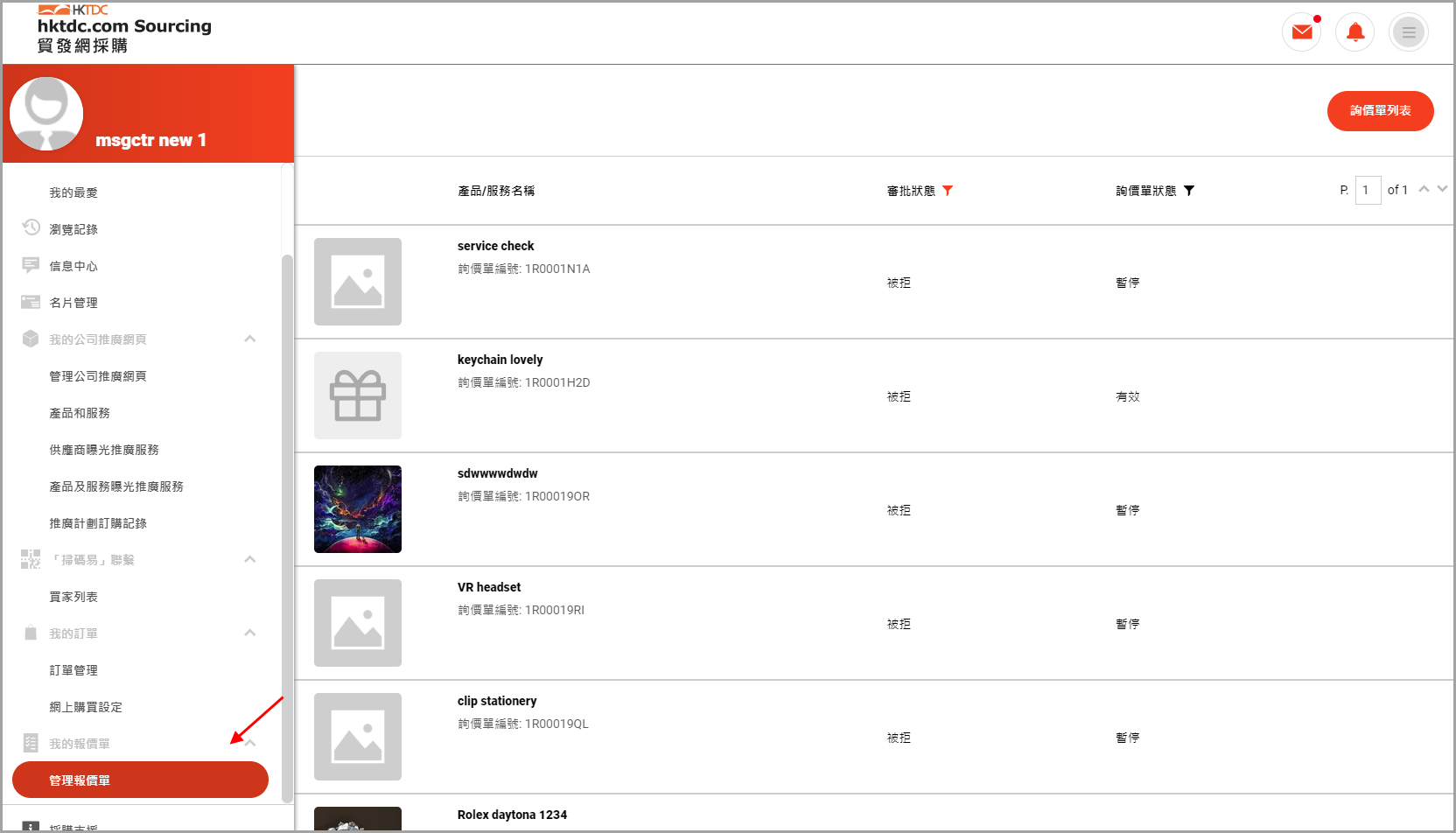Click the 信息中心 chat icon

(x=31, y=265)
